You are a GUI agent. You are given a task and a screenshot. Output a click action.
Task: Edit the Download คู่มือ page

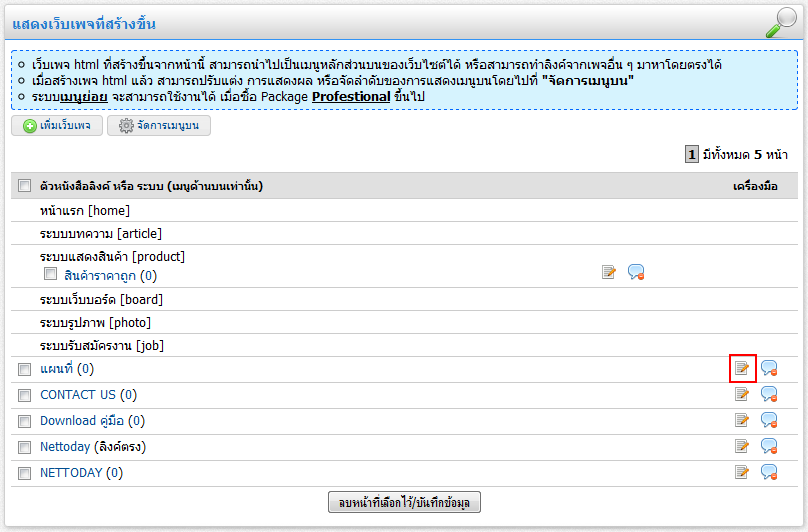742,420
